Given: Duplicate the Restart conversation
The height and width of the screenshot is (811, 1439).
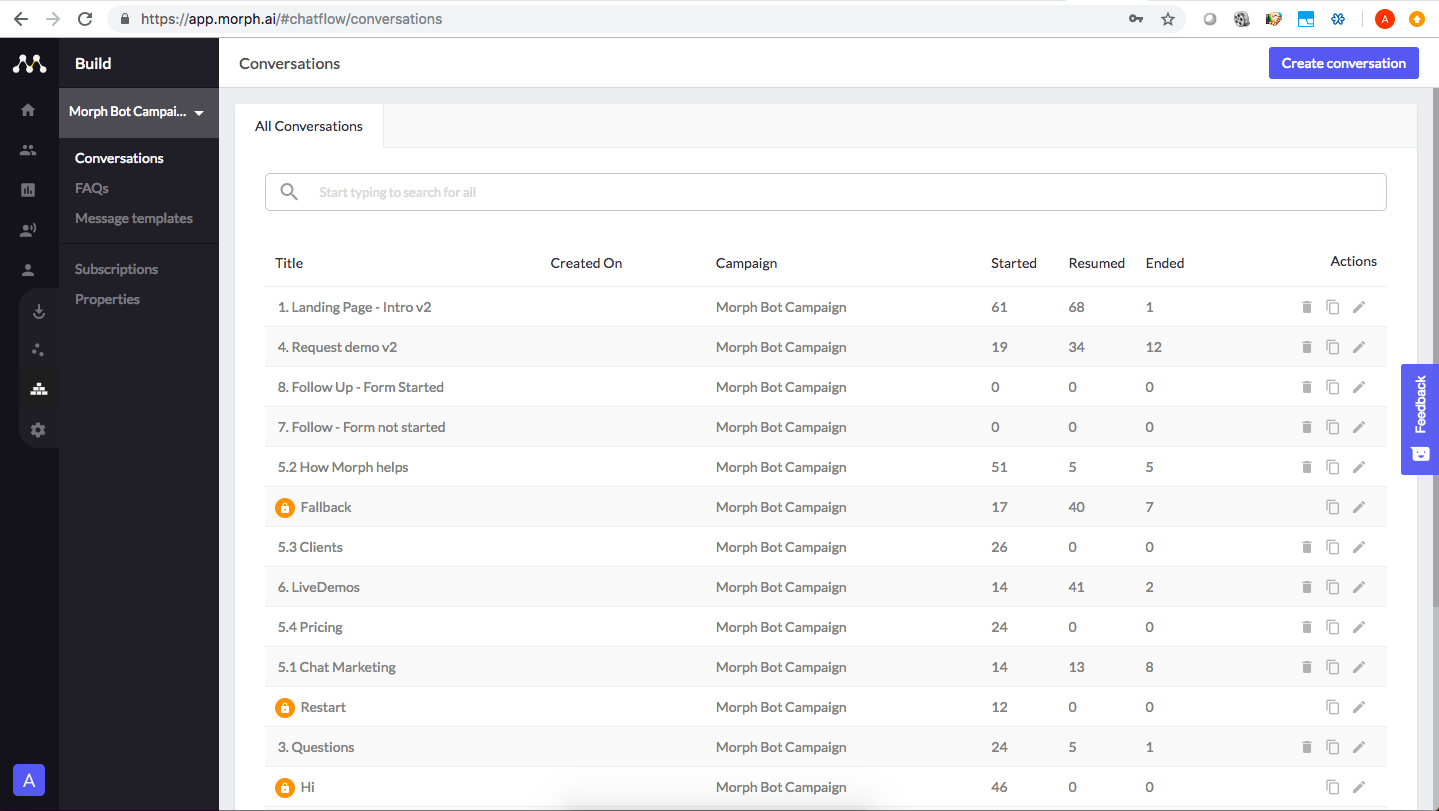Looking at the screenshot, I should pyautogui.click(x=1332, y=707).
